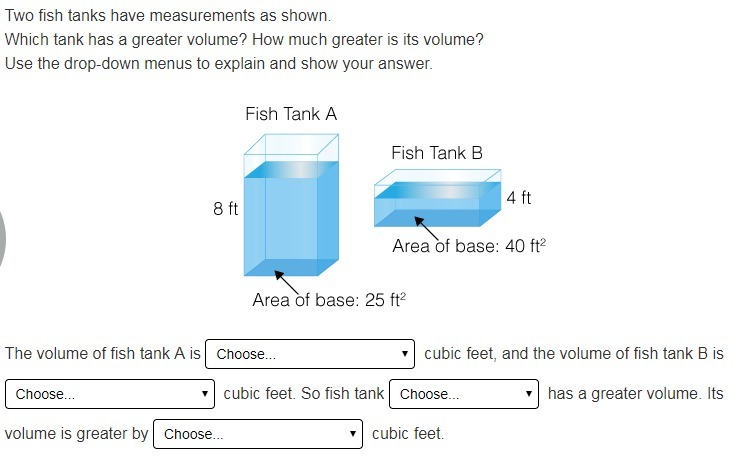This screenshot has width=739, height=470.
Task: Click the arrow pointing to tank B base
Action: pos(427,229)
